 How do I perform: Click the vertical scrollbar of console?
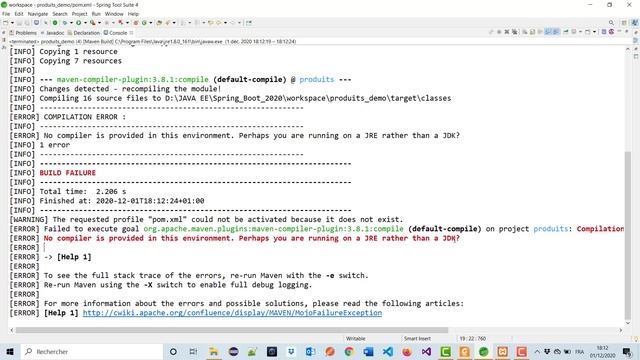coord(628,235)
